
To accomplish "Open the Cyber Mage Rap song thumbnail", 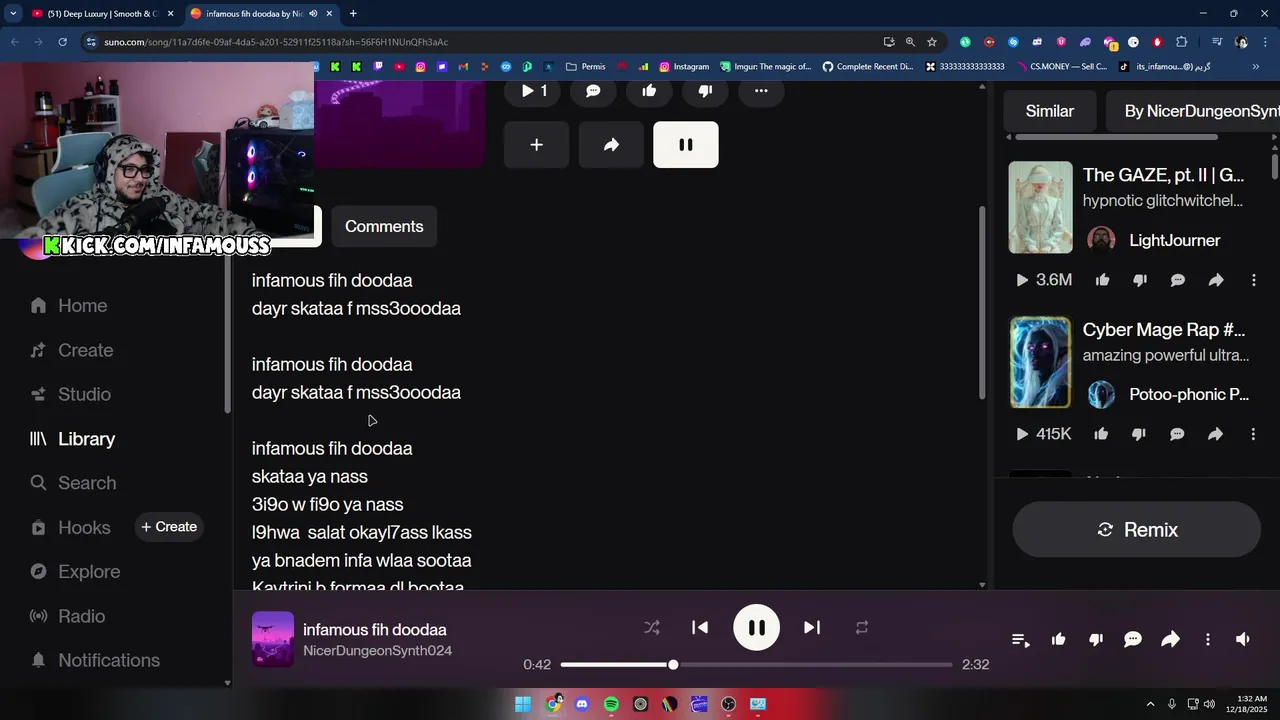I will [x=1040, y=362].
